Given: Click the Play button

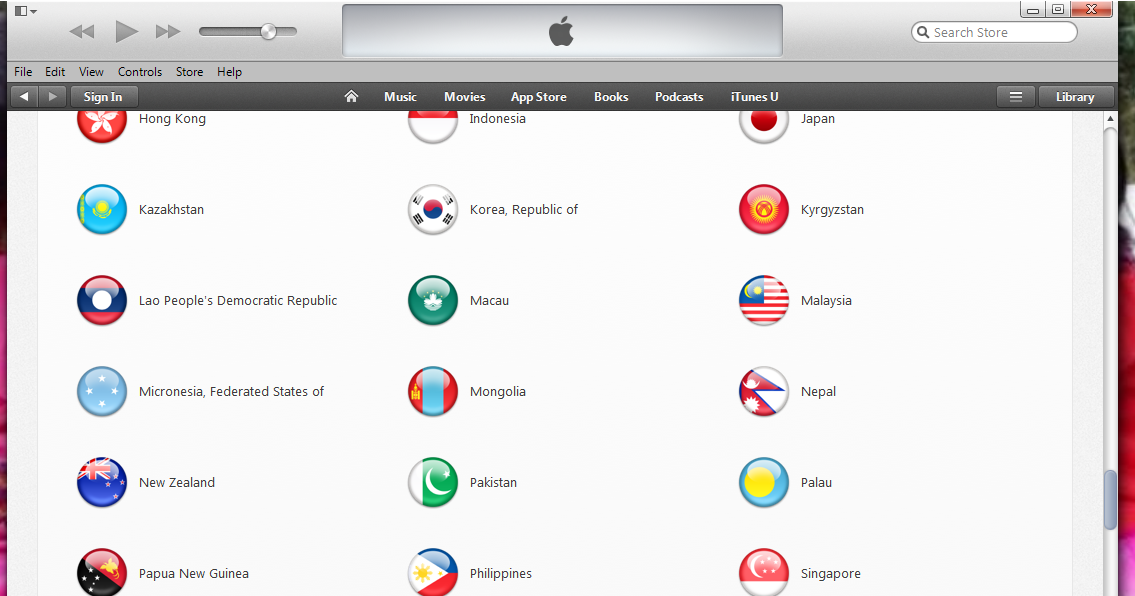Looking at the screenshot, I should point(126,31).
